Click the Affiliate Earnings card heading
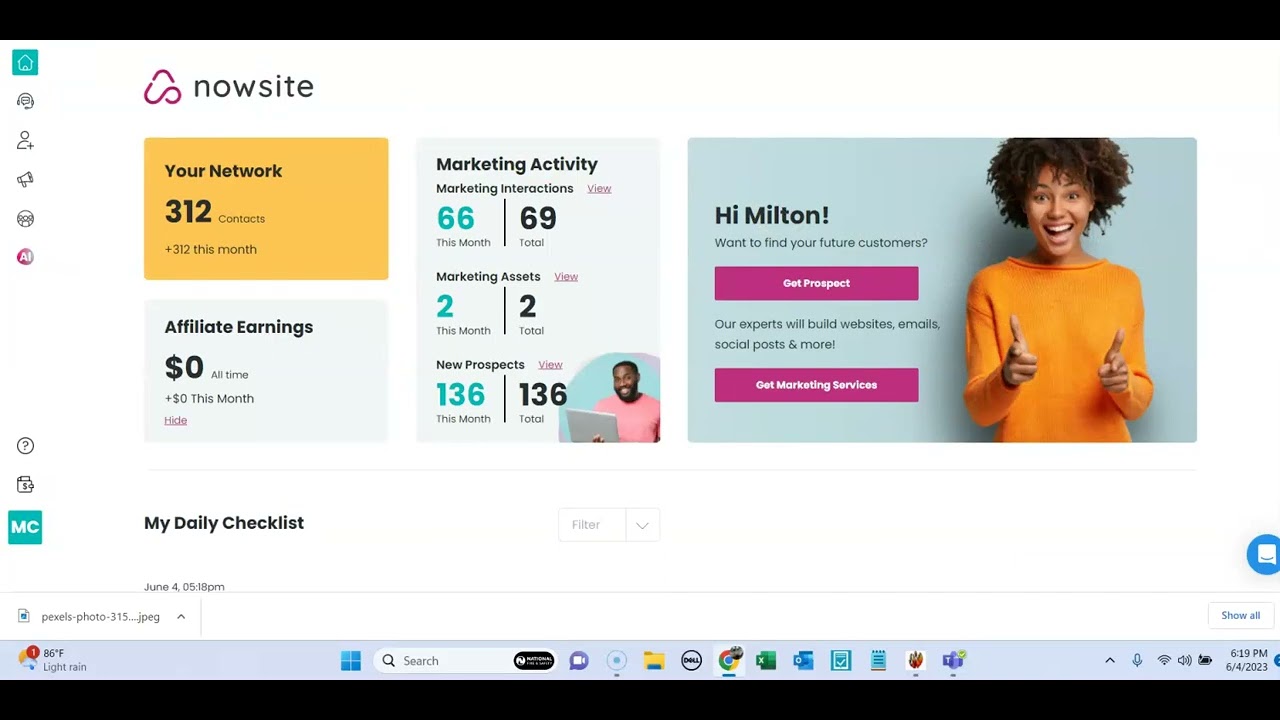Screen dimensions: 1280x720 (239, 327)
